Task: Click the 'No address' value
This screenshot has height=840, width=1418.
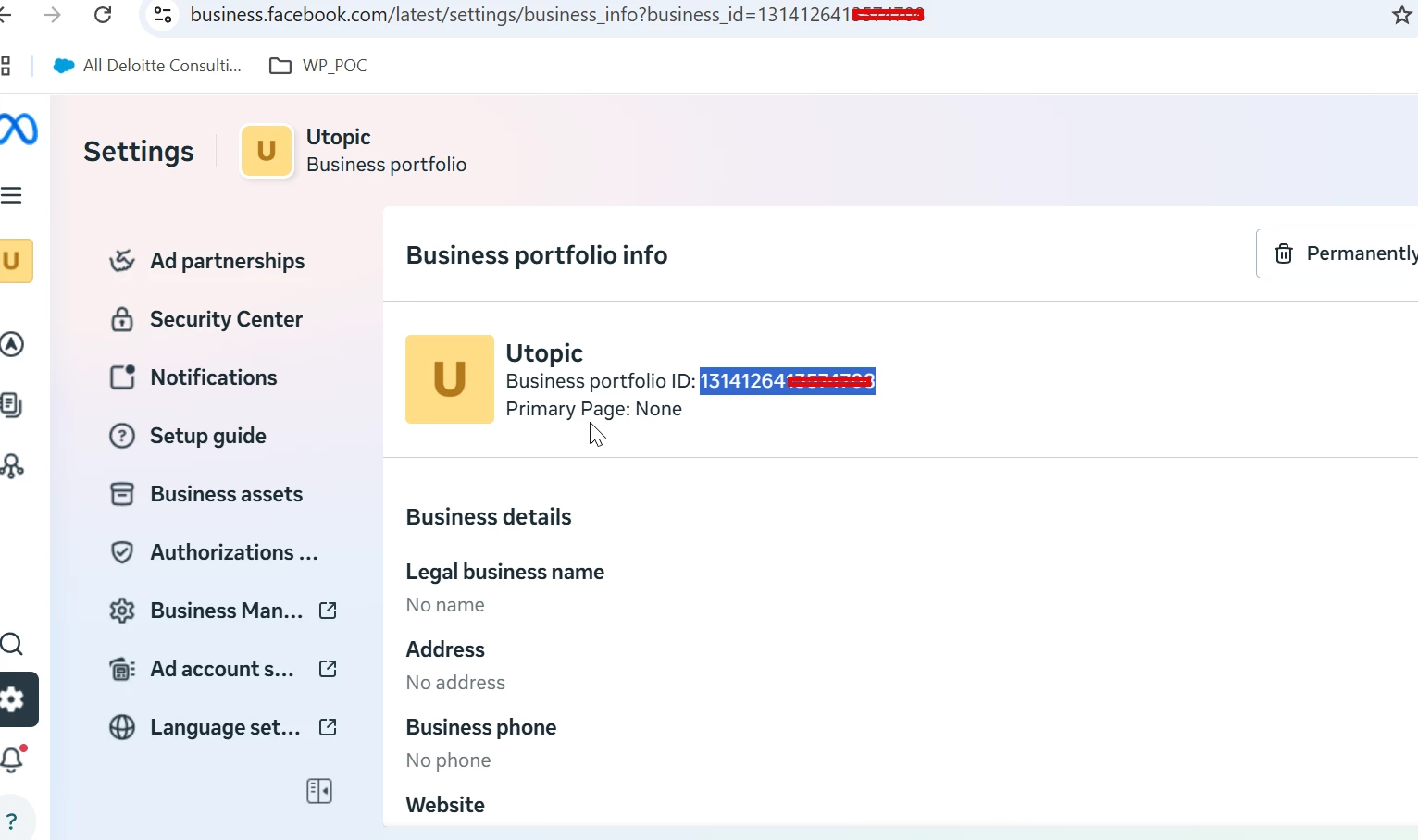Action: coord(455,683)
